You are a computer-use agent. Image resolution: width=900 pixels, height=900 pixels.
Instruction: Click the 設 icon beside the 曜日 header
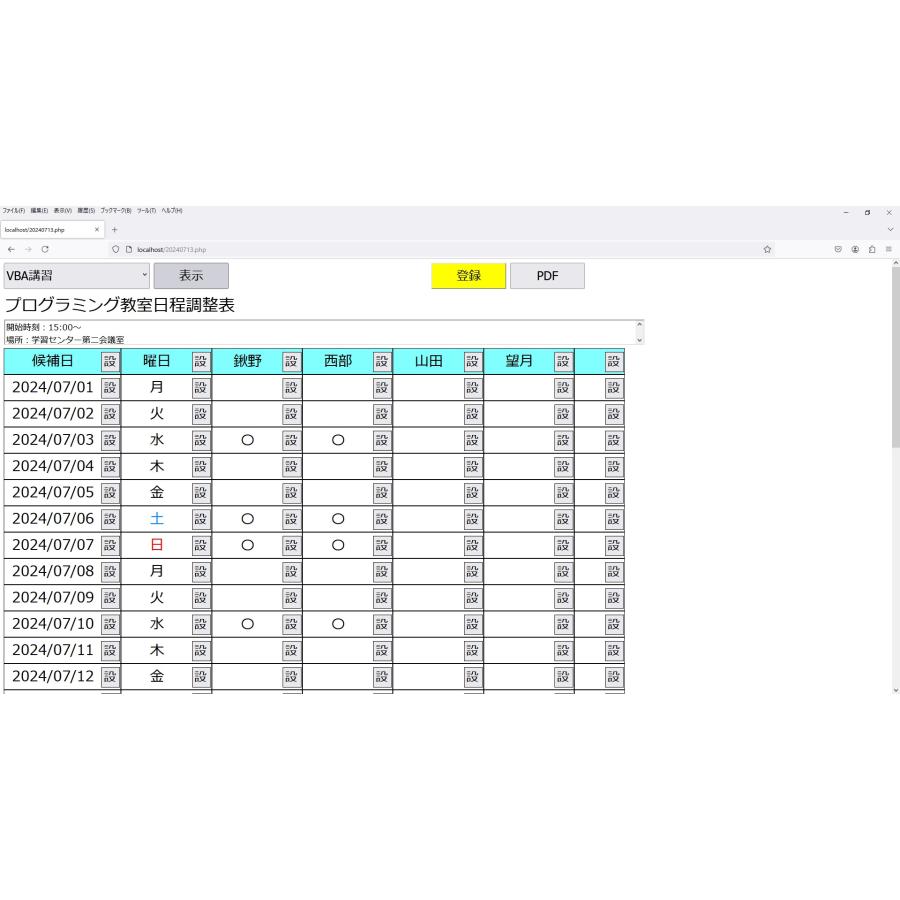coord(200,361)
